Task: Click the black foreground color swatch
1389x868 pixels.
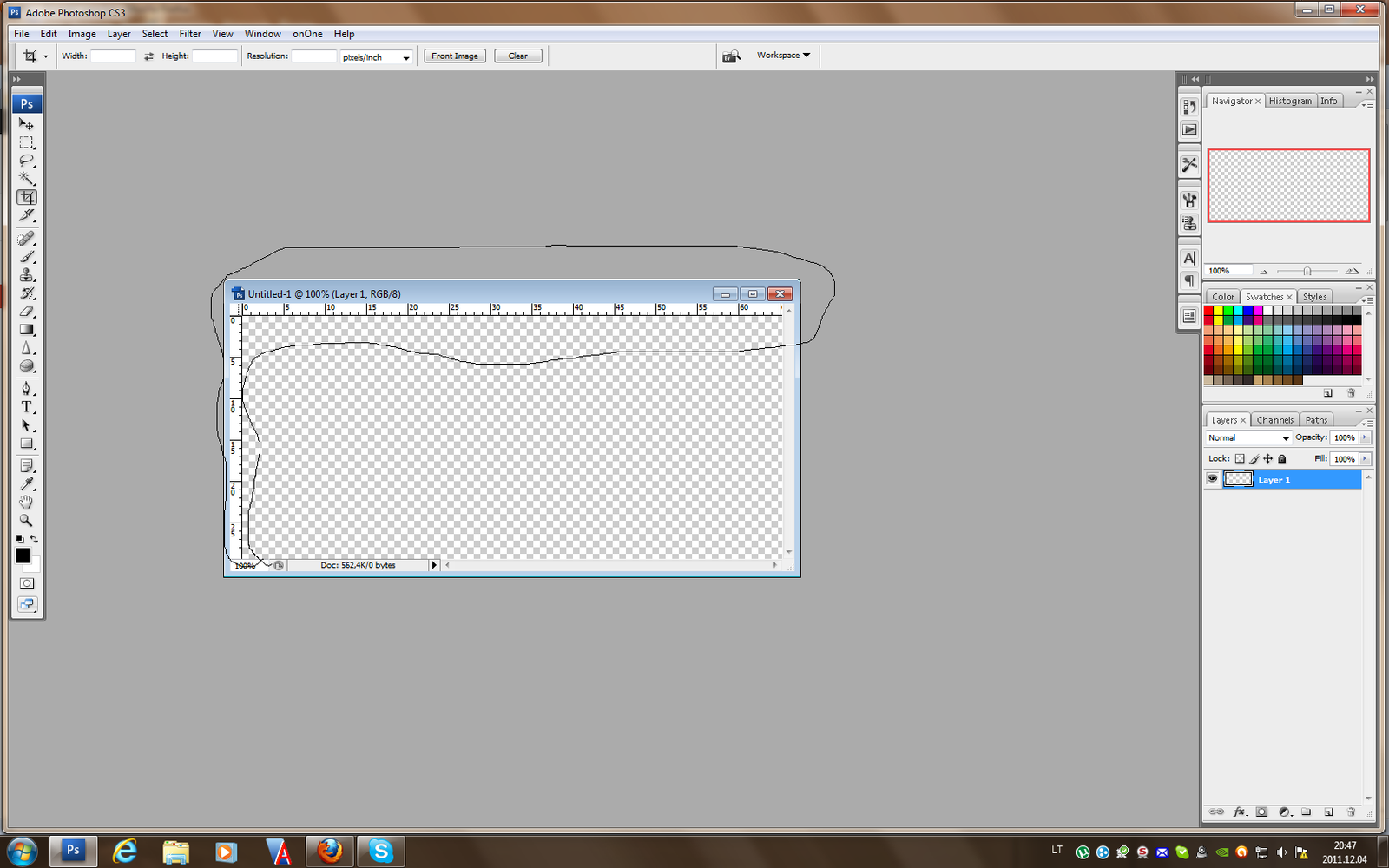Action: 23,556
